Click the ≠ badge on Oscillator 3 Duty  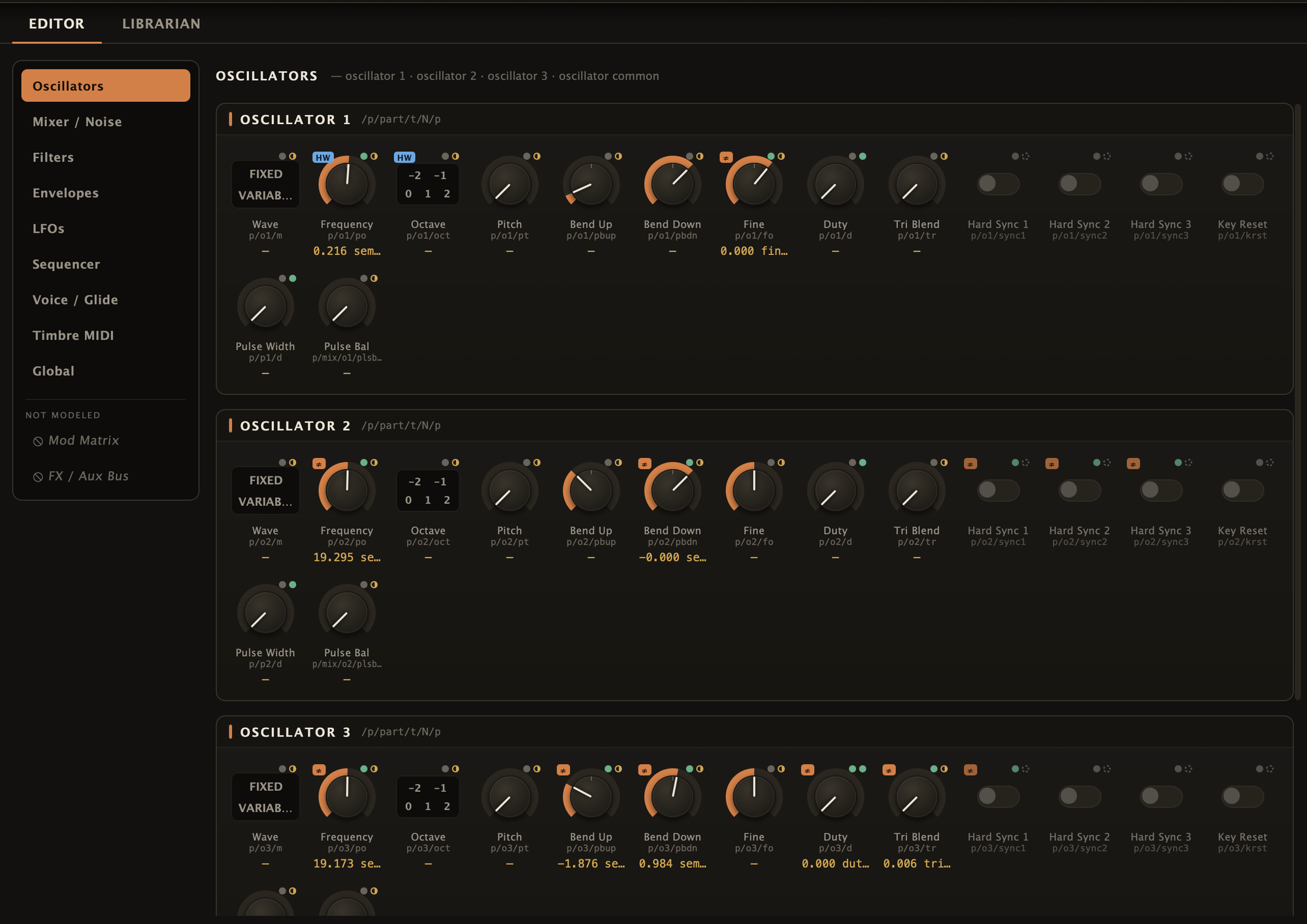808,770
